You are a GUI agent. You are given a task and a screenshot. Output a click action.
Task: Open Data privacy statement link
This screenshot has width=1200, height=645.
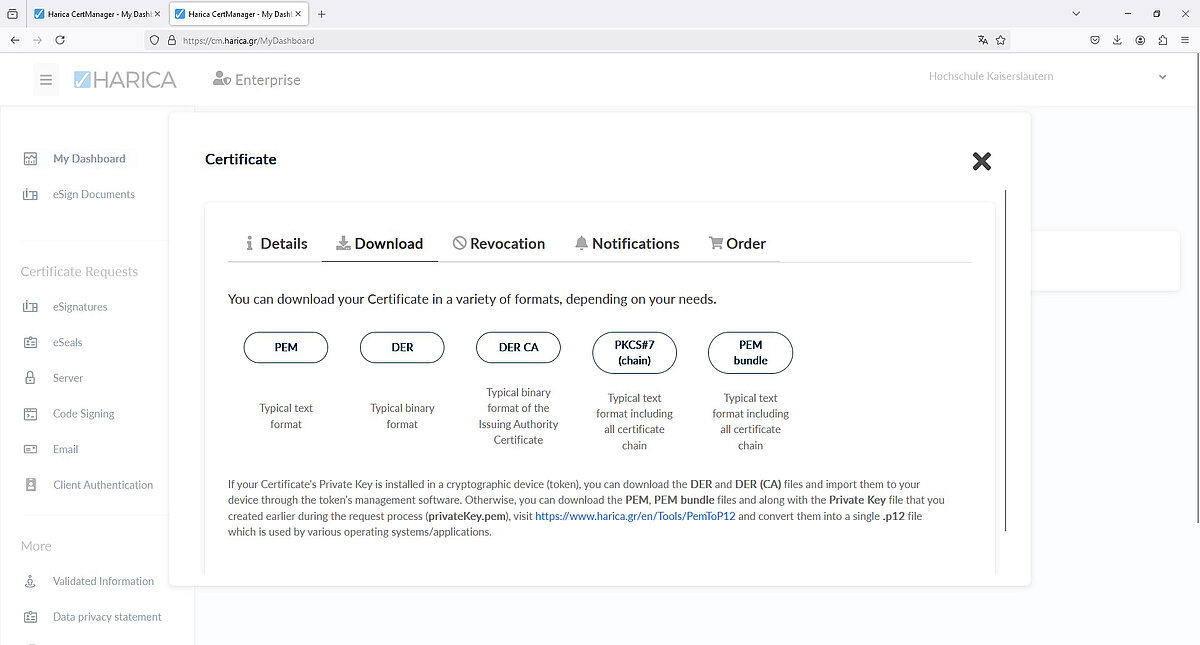tap(107, 617)
